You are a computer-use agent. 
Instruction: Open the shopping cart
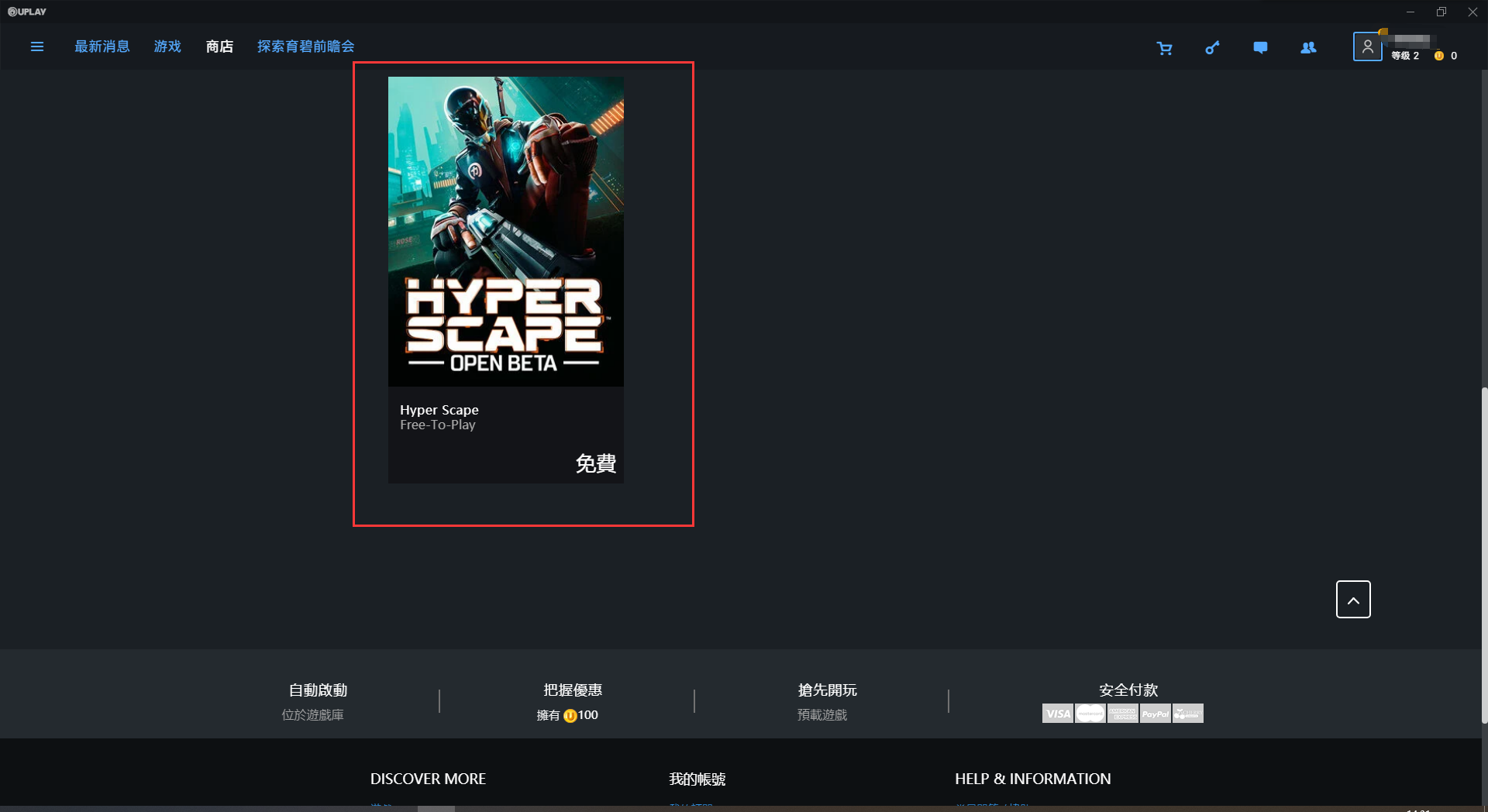pos(1164,48)
